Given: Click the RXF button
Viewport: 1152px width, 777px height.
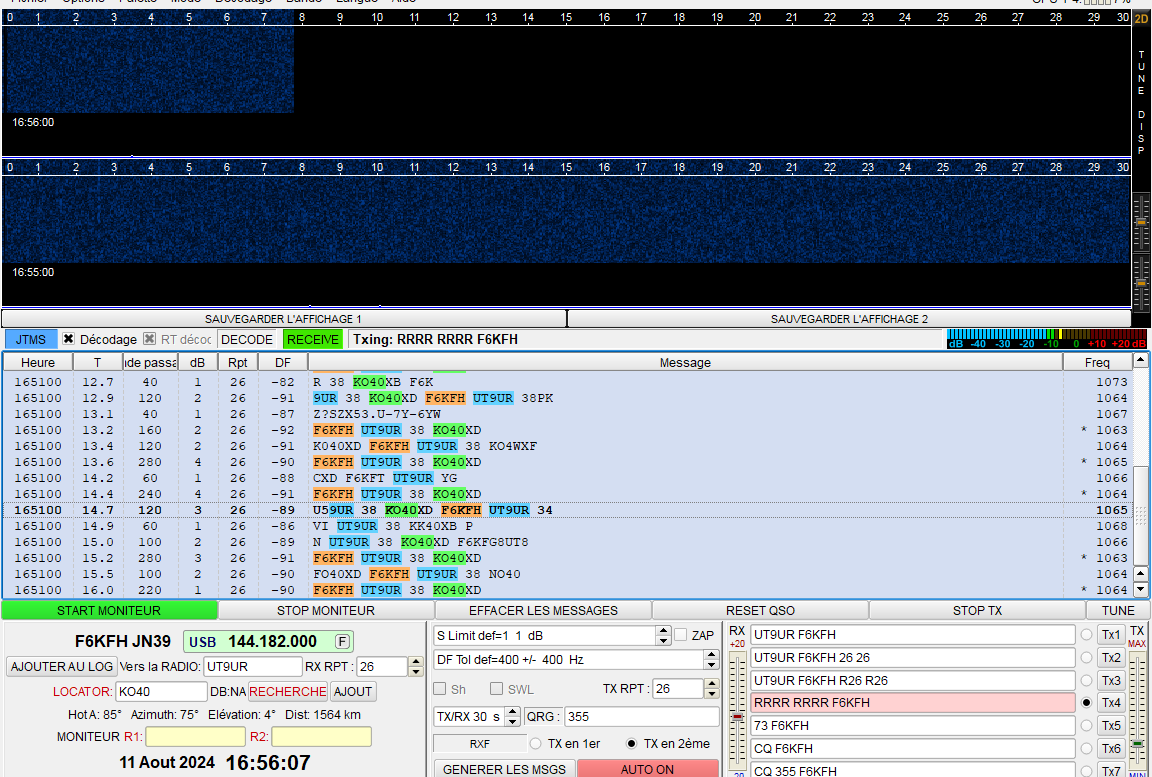Looking at the screenshot, I should tap(479, 743).
